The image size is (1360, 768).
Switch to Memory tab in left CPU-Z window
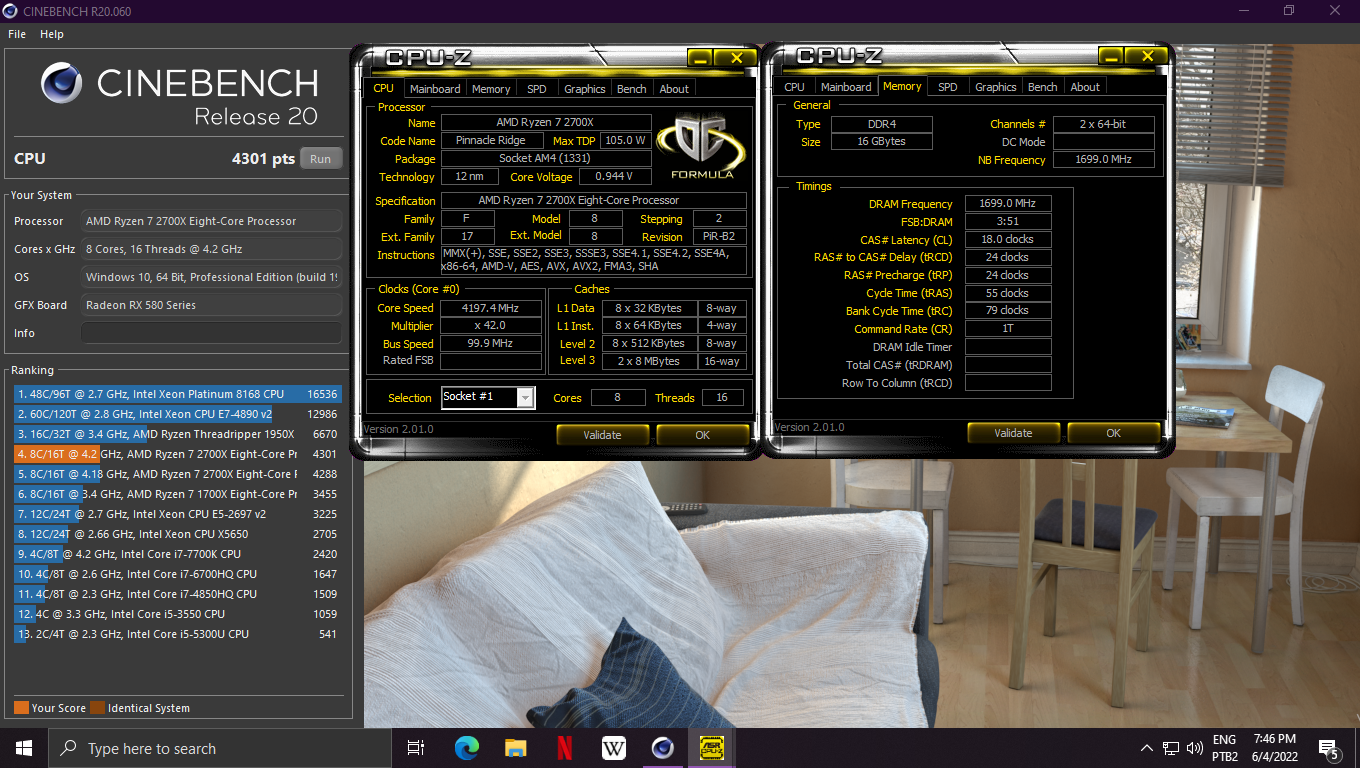491,89
